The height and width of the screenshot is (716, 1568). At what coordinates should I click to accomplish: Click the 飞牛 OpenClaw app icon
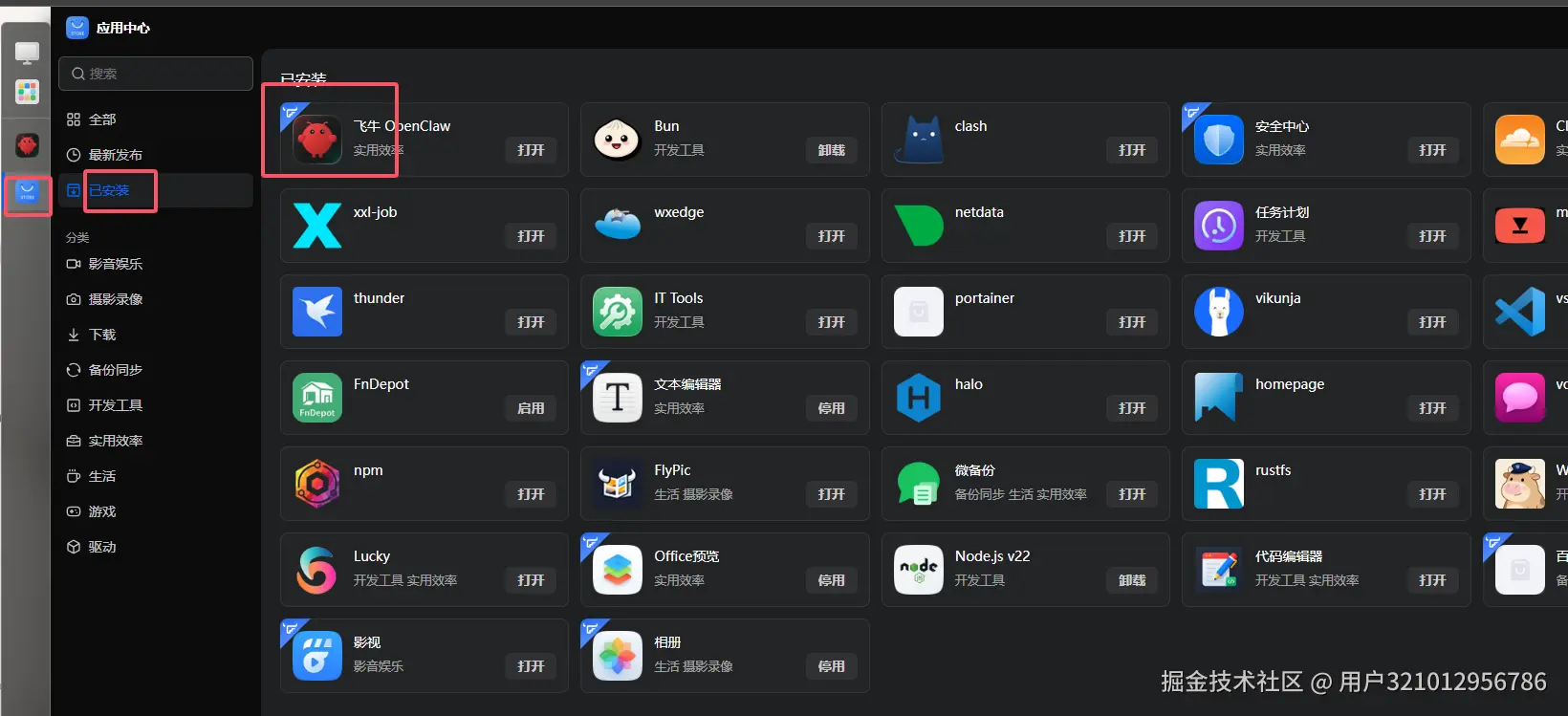click(x=316, y=140)
